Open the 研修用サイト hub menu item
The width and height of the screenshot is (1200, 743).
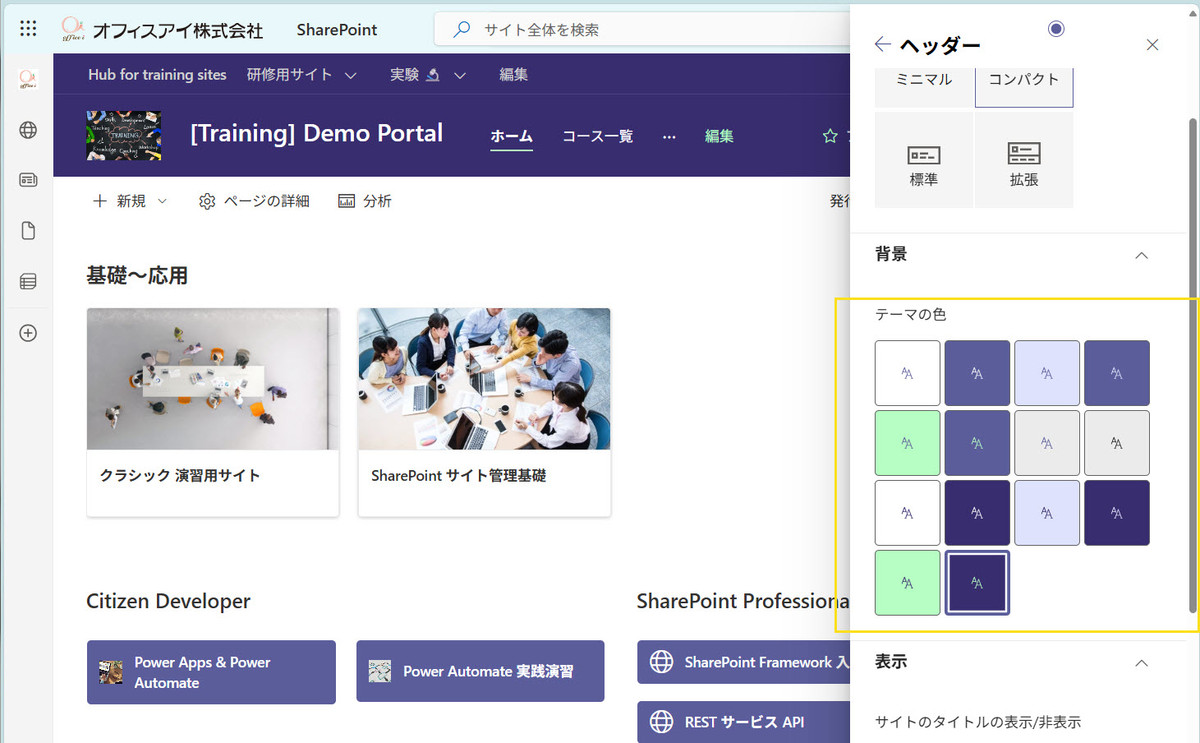289,75
